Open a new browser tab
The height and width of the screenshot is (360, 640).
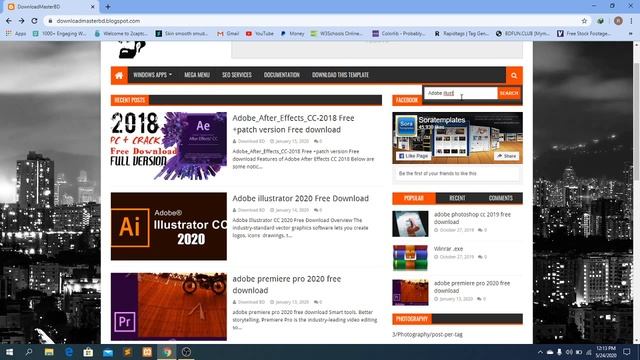108,7
